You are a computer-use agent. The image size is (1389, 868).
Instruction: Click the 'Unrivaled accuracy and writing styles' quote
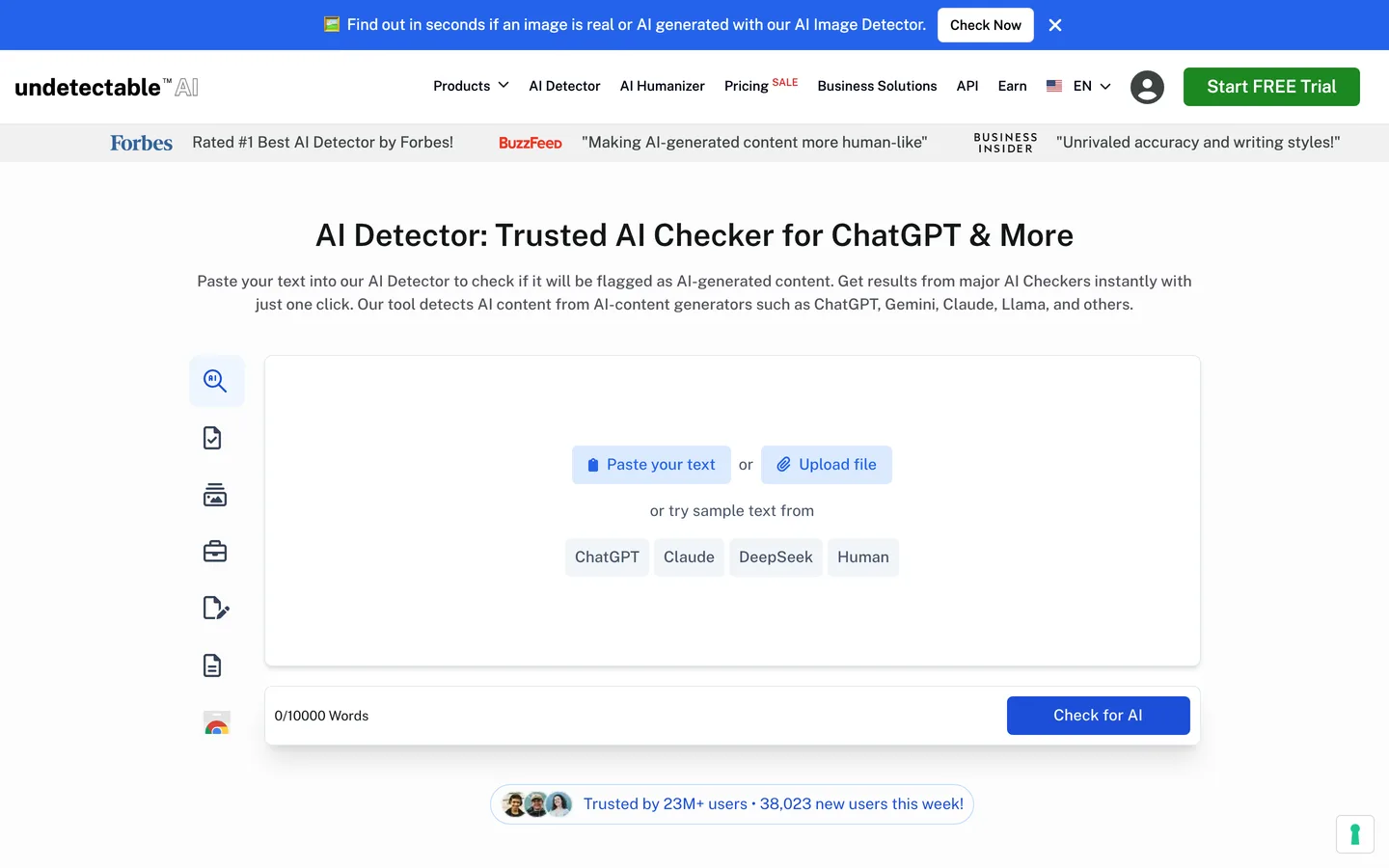(1198, 143)
